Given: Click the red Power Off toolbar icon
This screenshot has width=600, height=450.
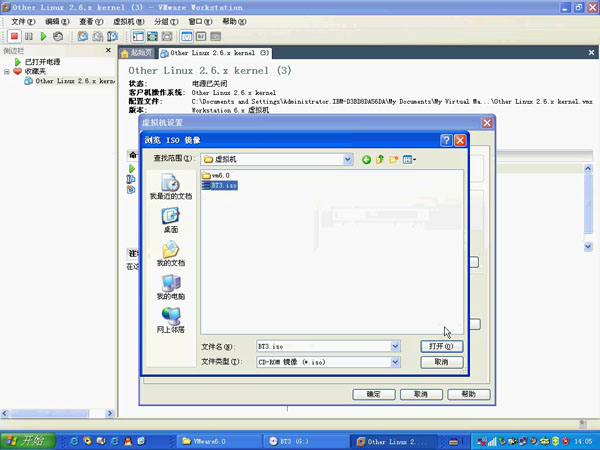Looking at the screenshot, I should point(14,37).
